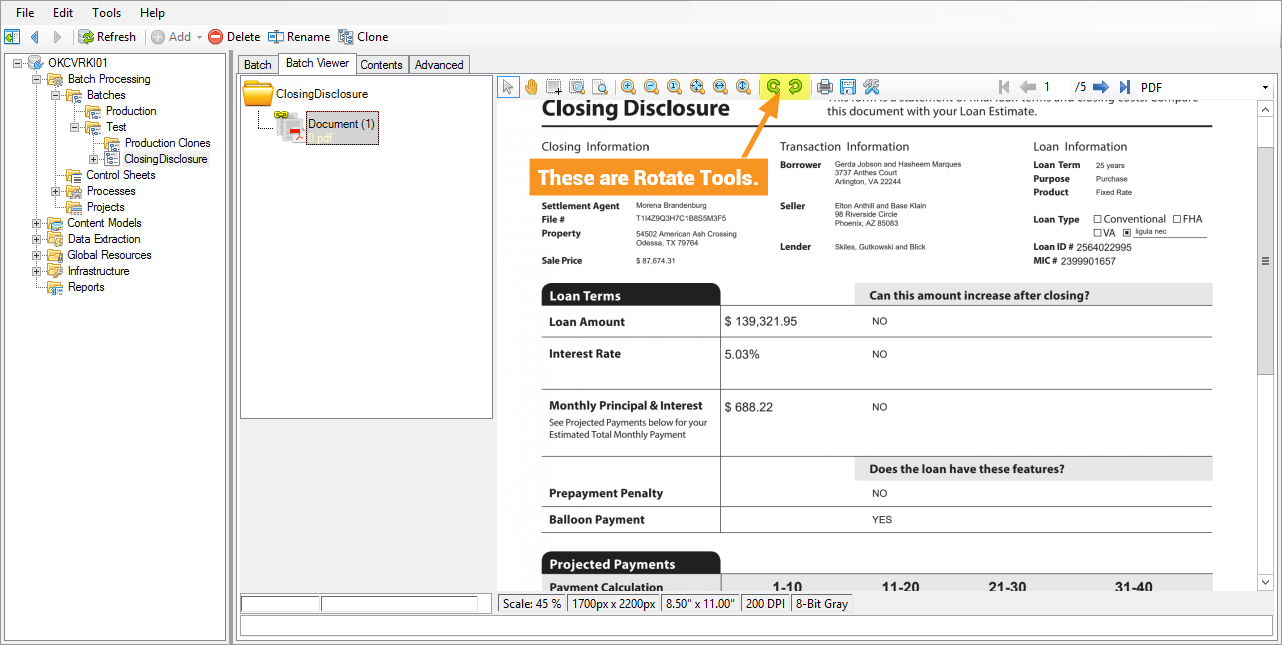Open the viewer tools wrench icon
The image size is (1282, 645).
tap(871, 87)
